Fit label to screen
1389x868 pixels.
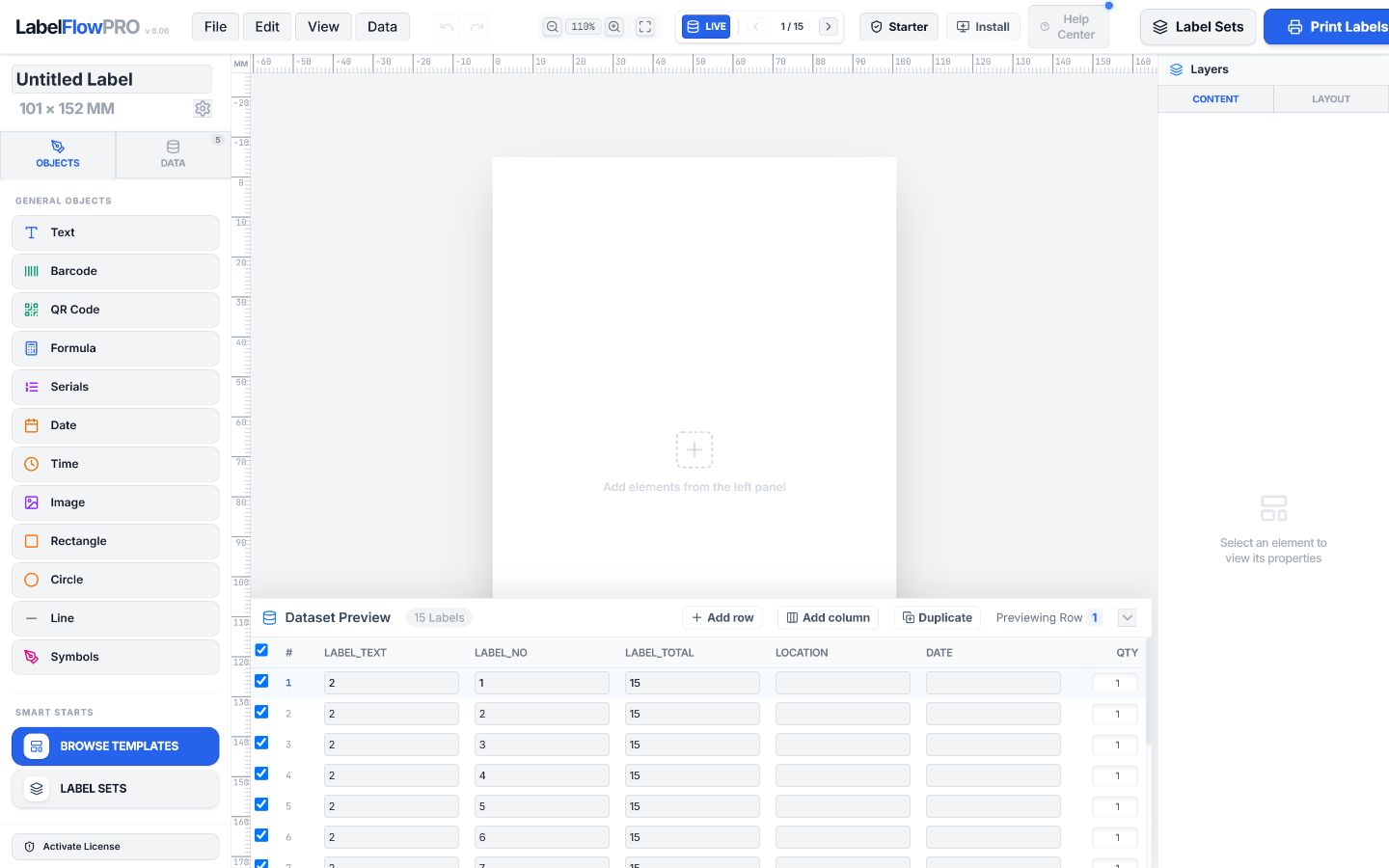point(645,27)
